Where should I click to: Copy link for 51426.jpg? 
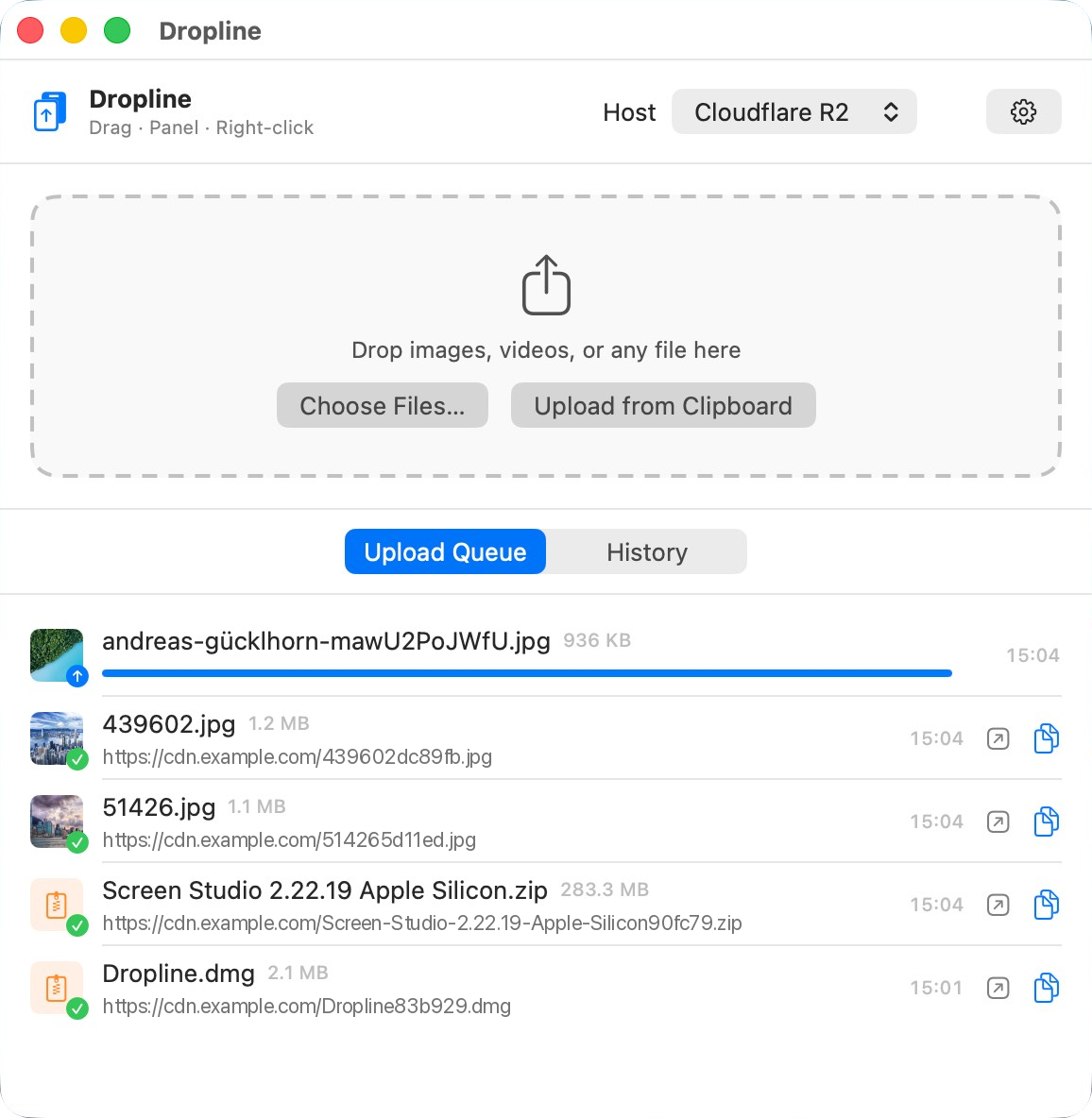(1047, 822)
